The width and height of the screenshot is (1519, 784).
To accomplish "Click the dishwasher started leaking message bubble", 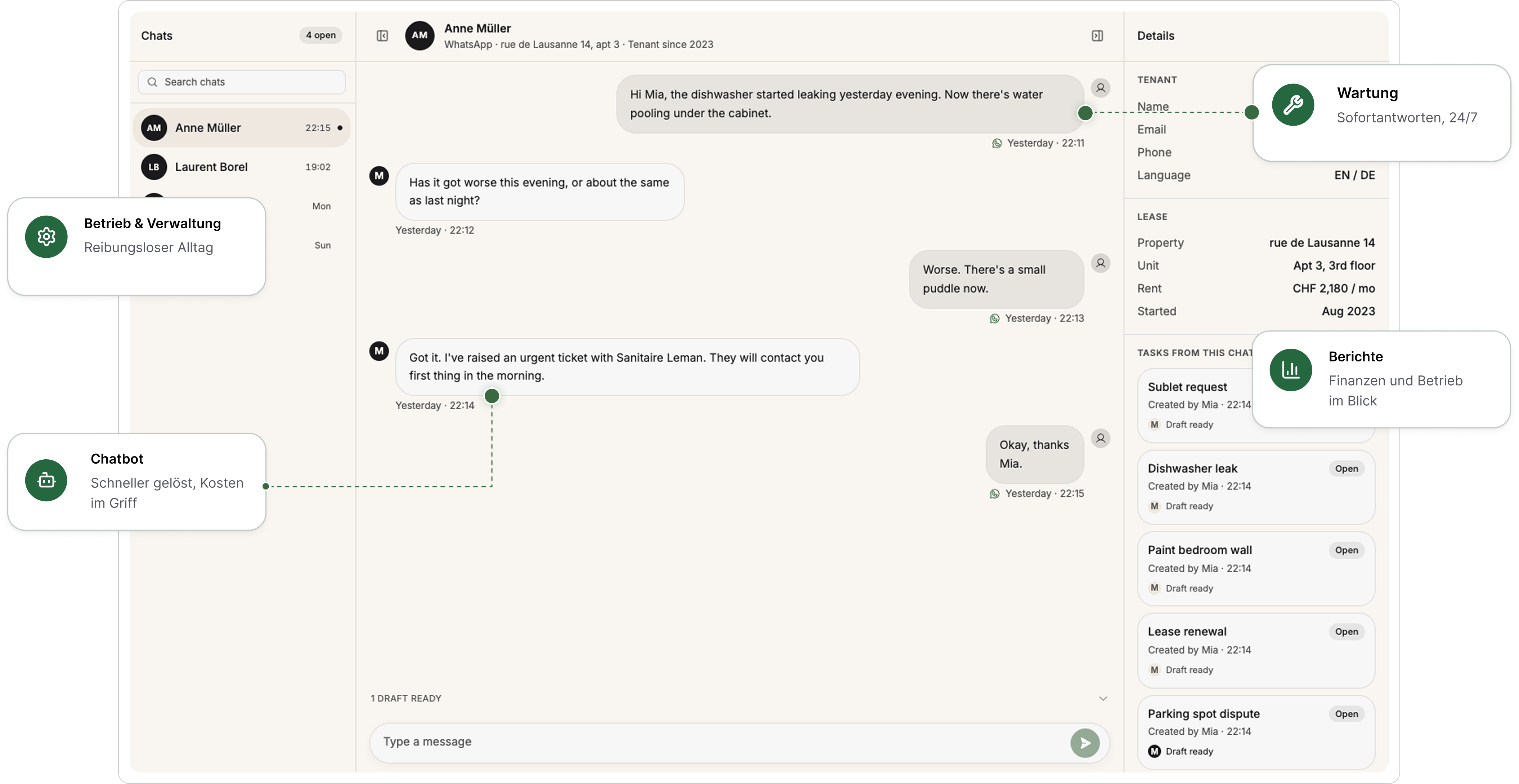I will pyautogui.click(x=850, y=104).
